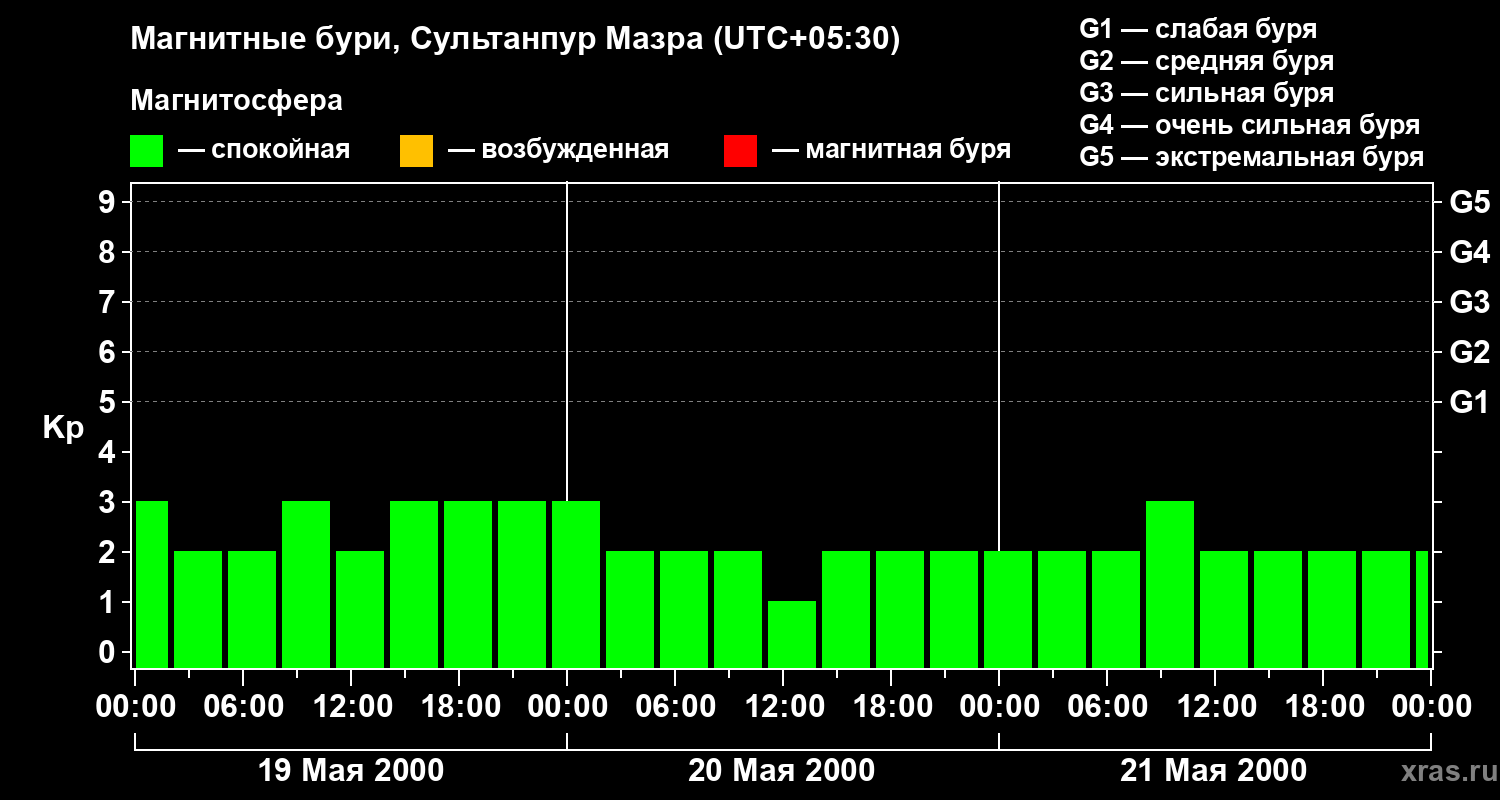Click the y-axis value 1
1500x800 pixels.
108,602
